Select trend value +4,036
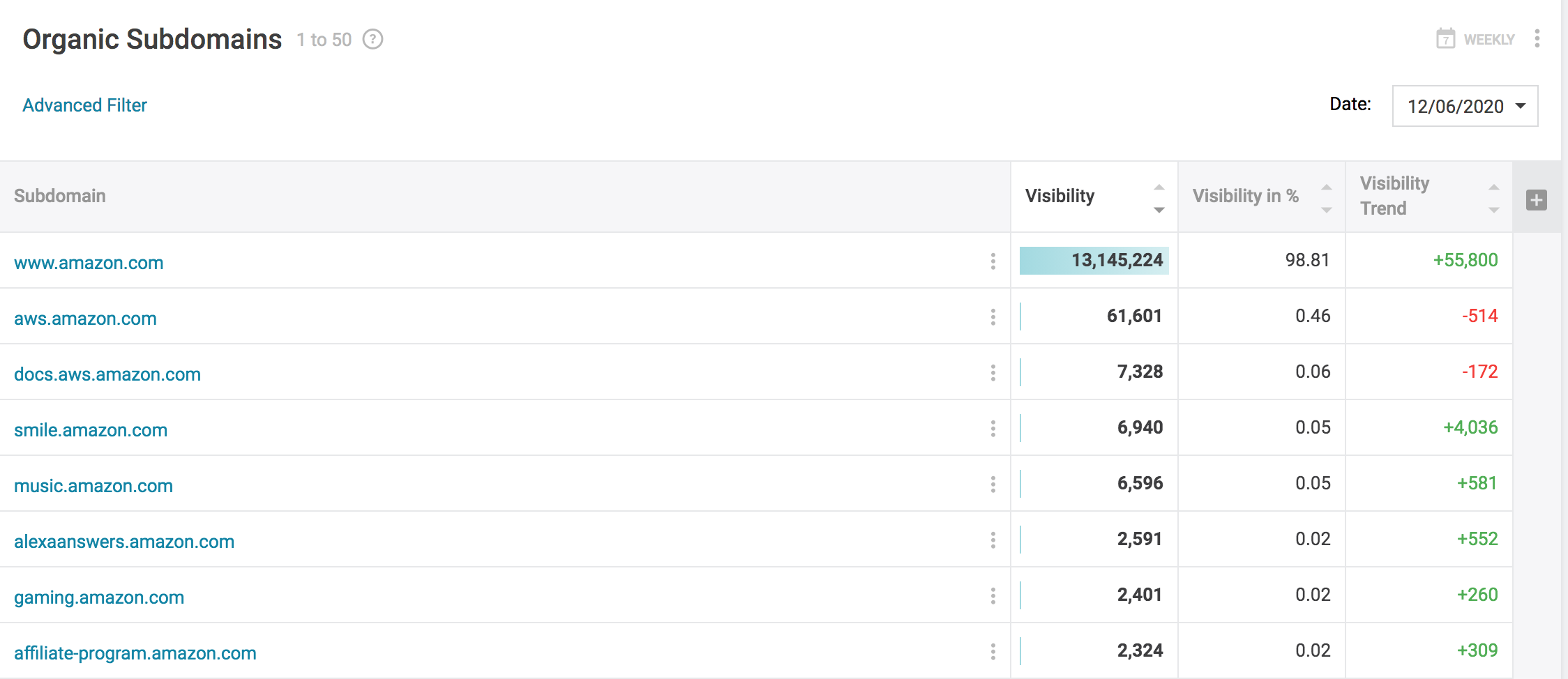Image resolution: width=1568 pixels, height=679 pixels. (1470, 427)
